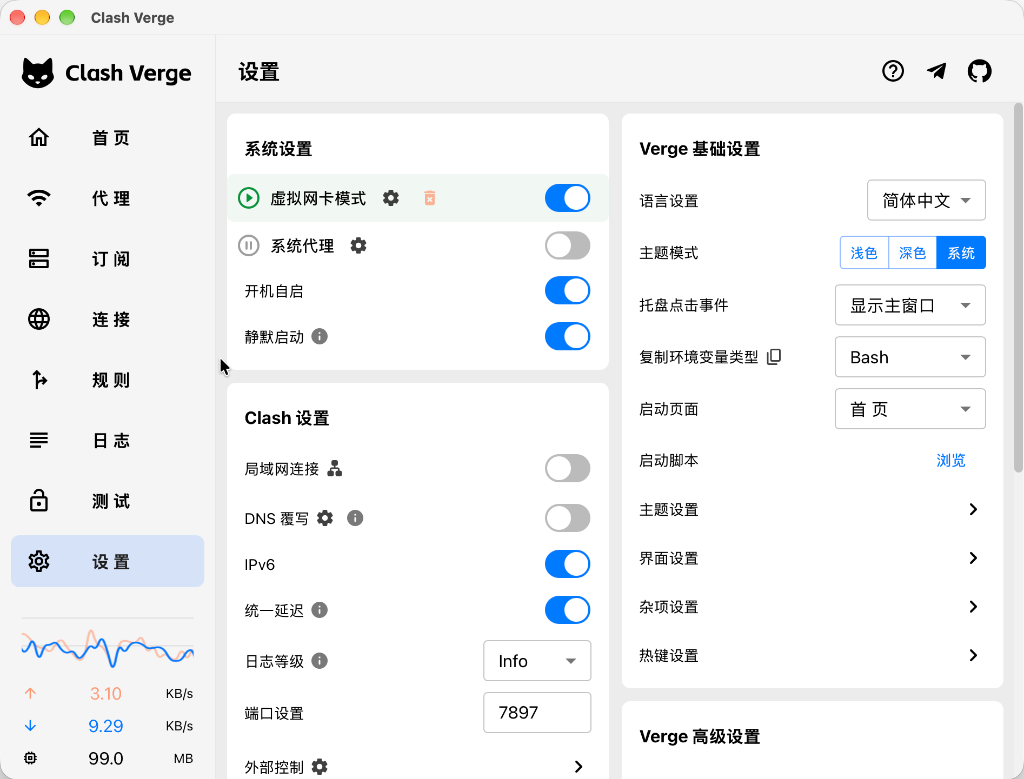The height and width of the screenshot is (779, 1024).
Task: Click the 9.29 download speed value
Action: (x=106, y=725)
